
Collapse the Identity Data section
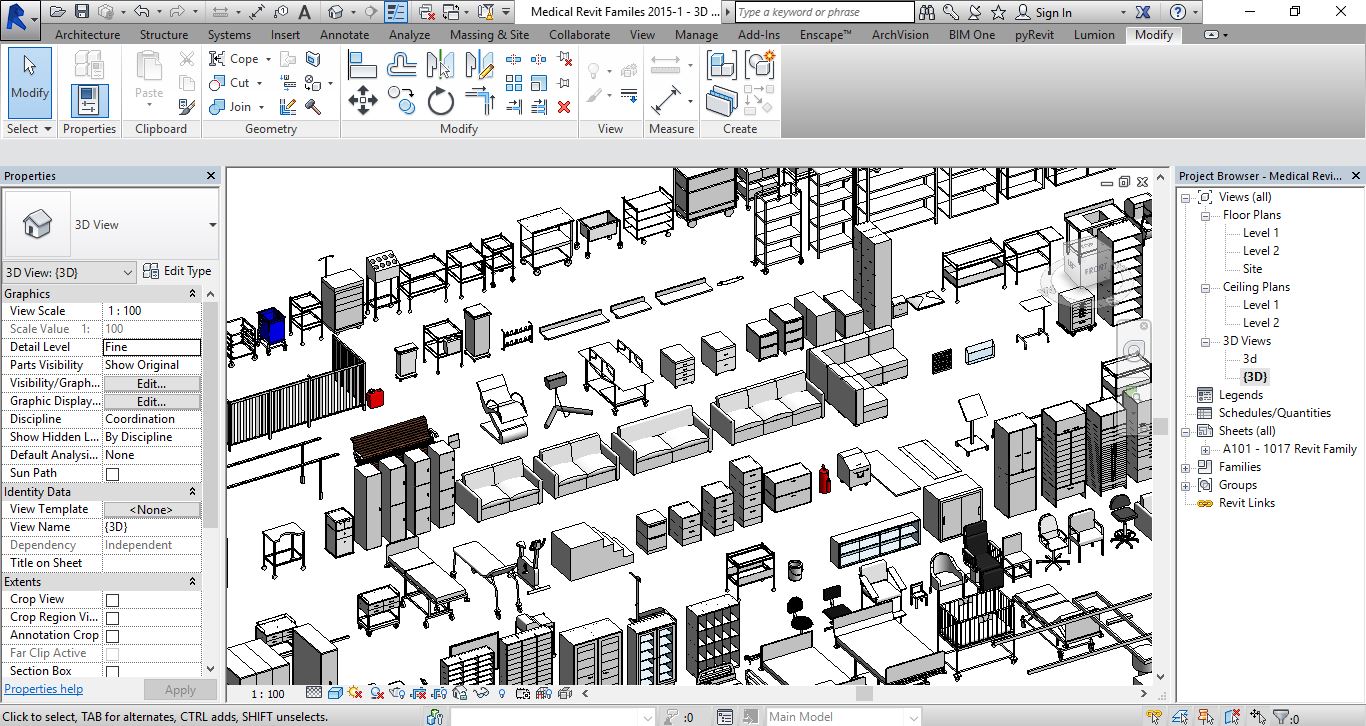(193, 492)
